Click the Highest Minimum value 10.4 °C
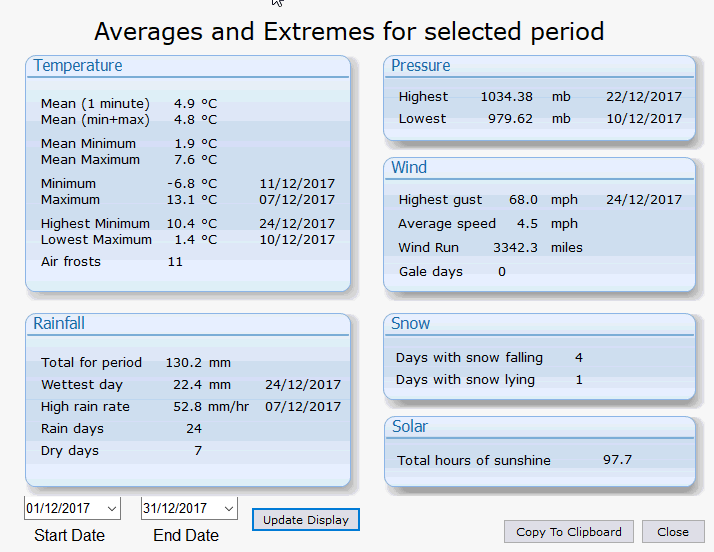Image resolution: width=714 pixels, height=552 pixels. coord(192,224)
